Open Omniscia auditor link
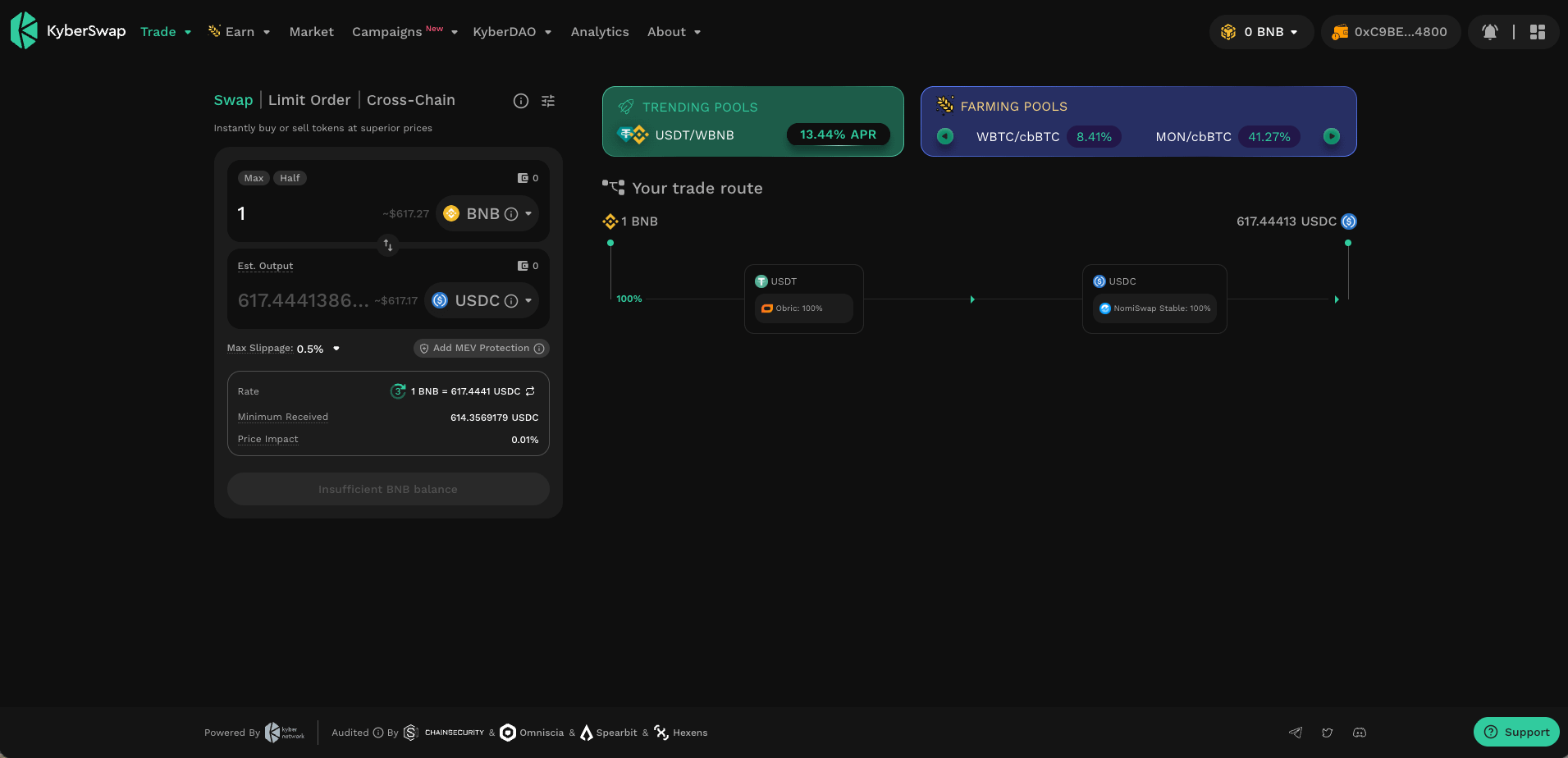The image size is (1568, 758). [x=532, y=733]
